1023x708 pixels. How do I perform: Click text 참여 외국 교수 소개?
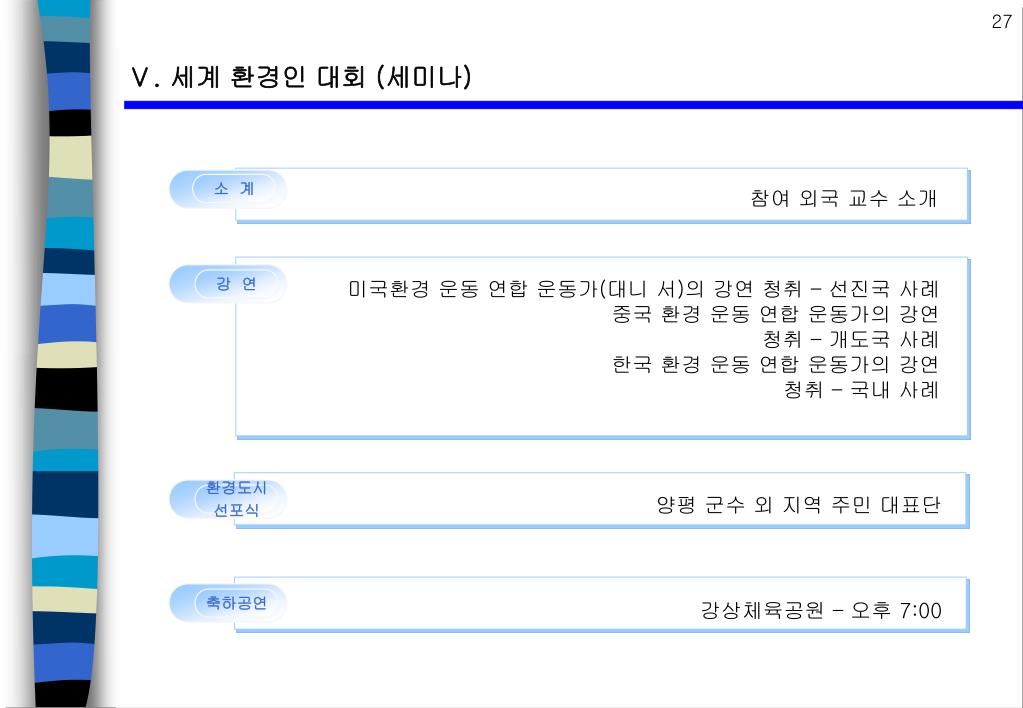pos(844,198)
